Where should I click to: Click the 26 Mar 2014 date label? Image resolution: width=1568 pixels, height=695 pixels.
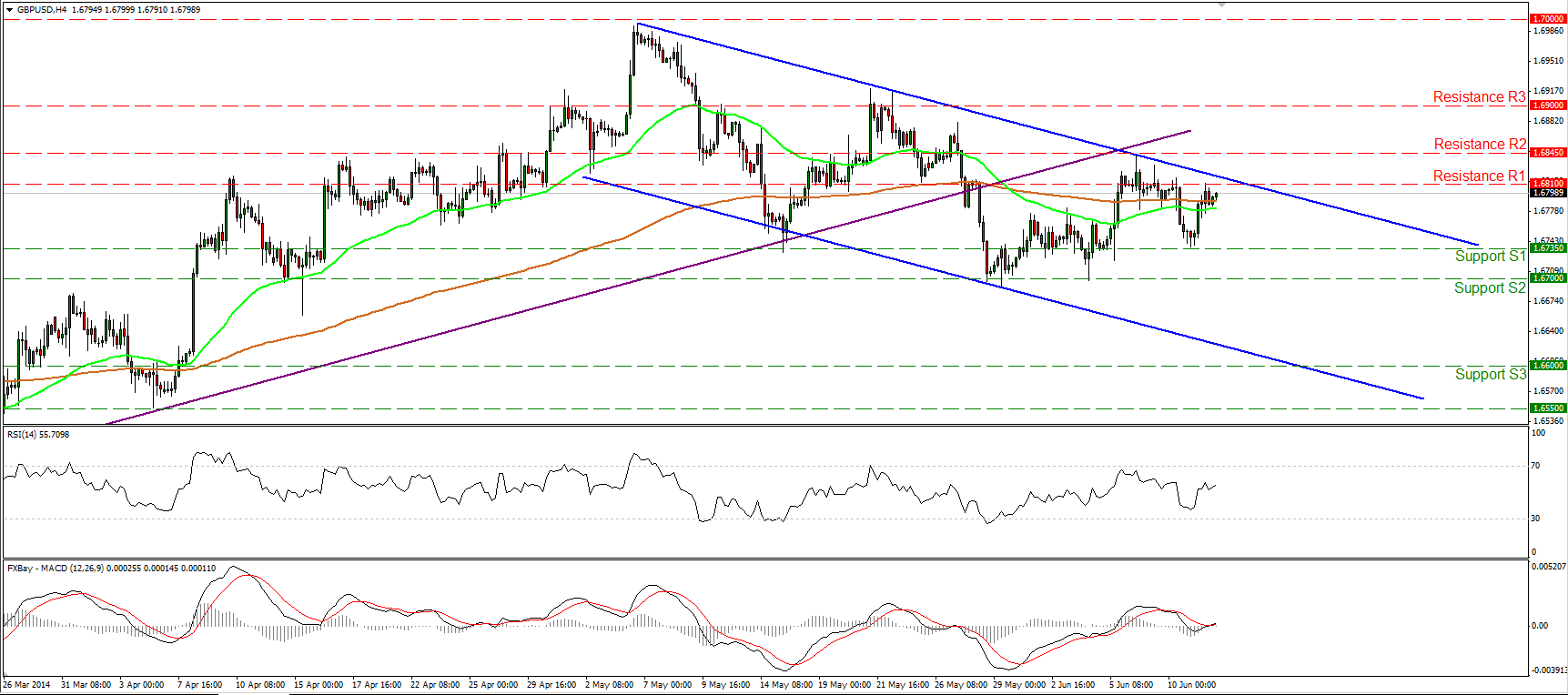pos(26,685)
